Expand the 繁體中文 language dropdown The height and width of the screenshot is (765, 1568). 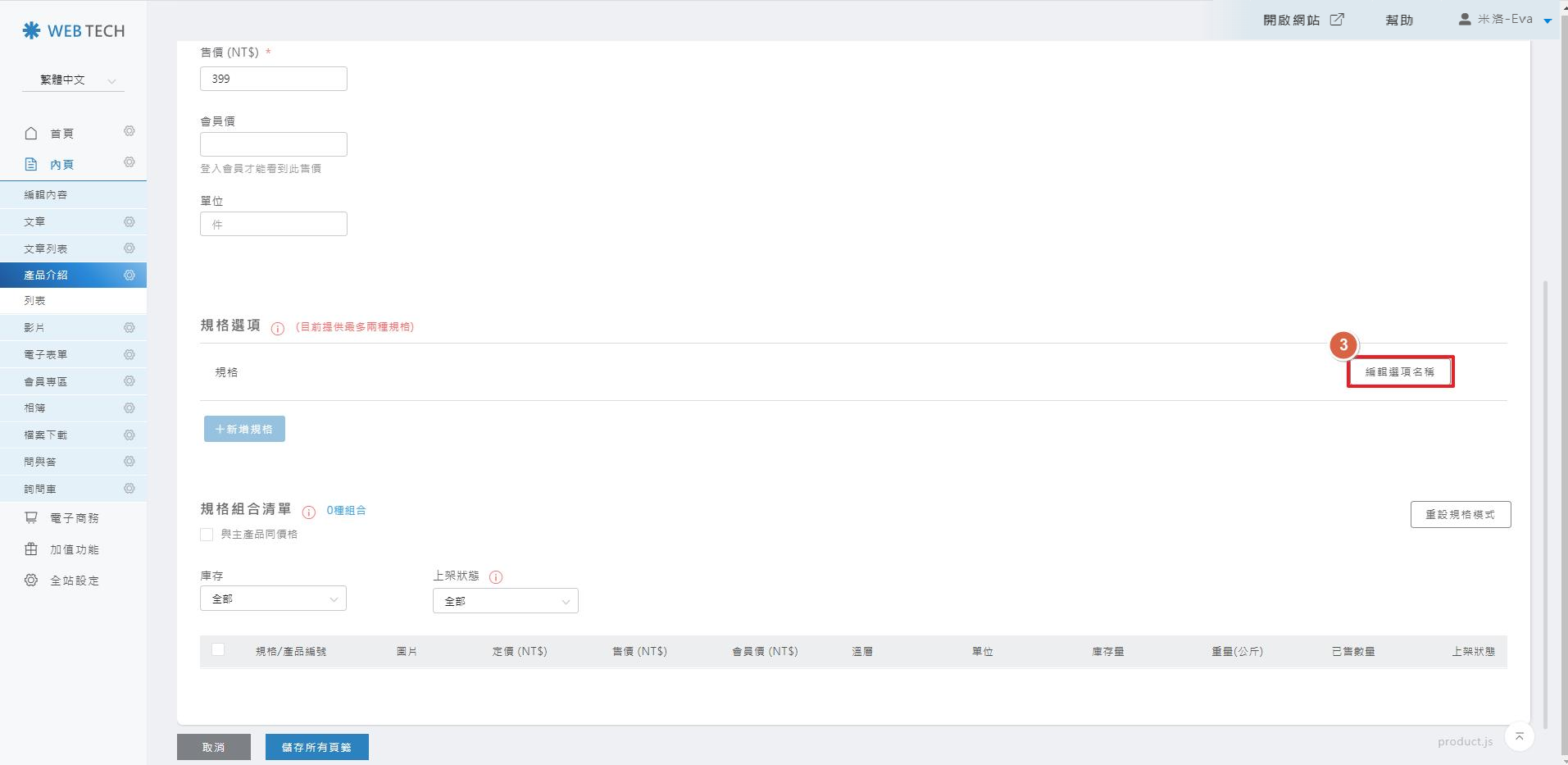[74, 80]
